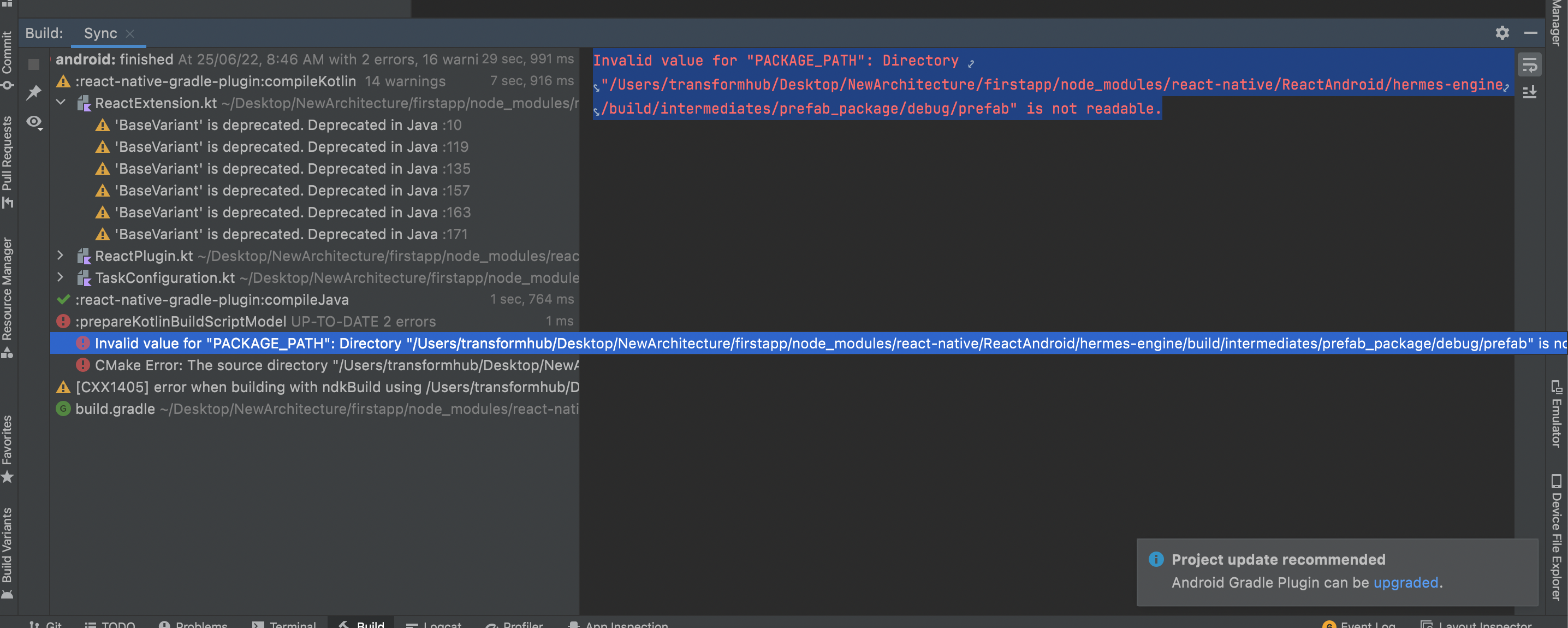Open the Resource Manager panel
This screenshot has height=628, width=1568.
pos(8,292)
